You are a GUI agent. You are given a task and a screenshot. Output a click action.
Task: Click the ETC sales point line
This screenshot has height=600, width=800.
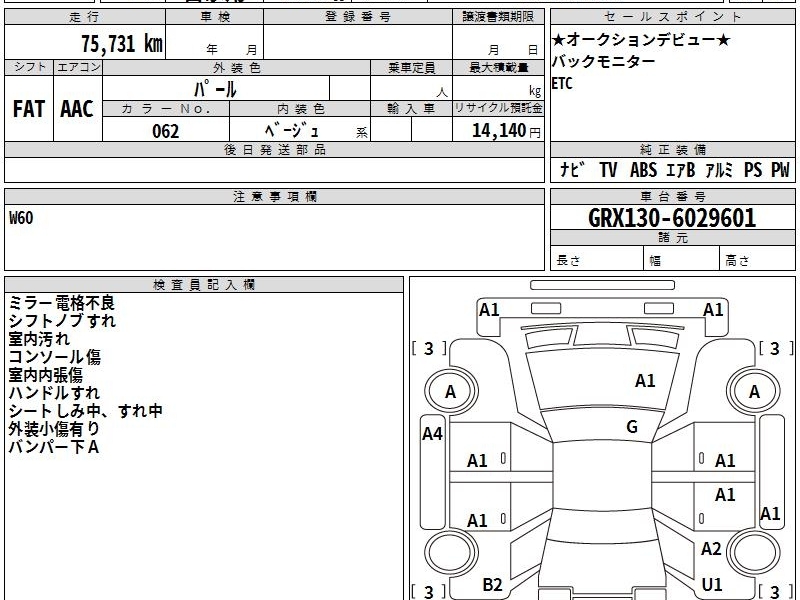[562, 83]
